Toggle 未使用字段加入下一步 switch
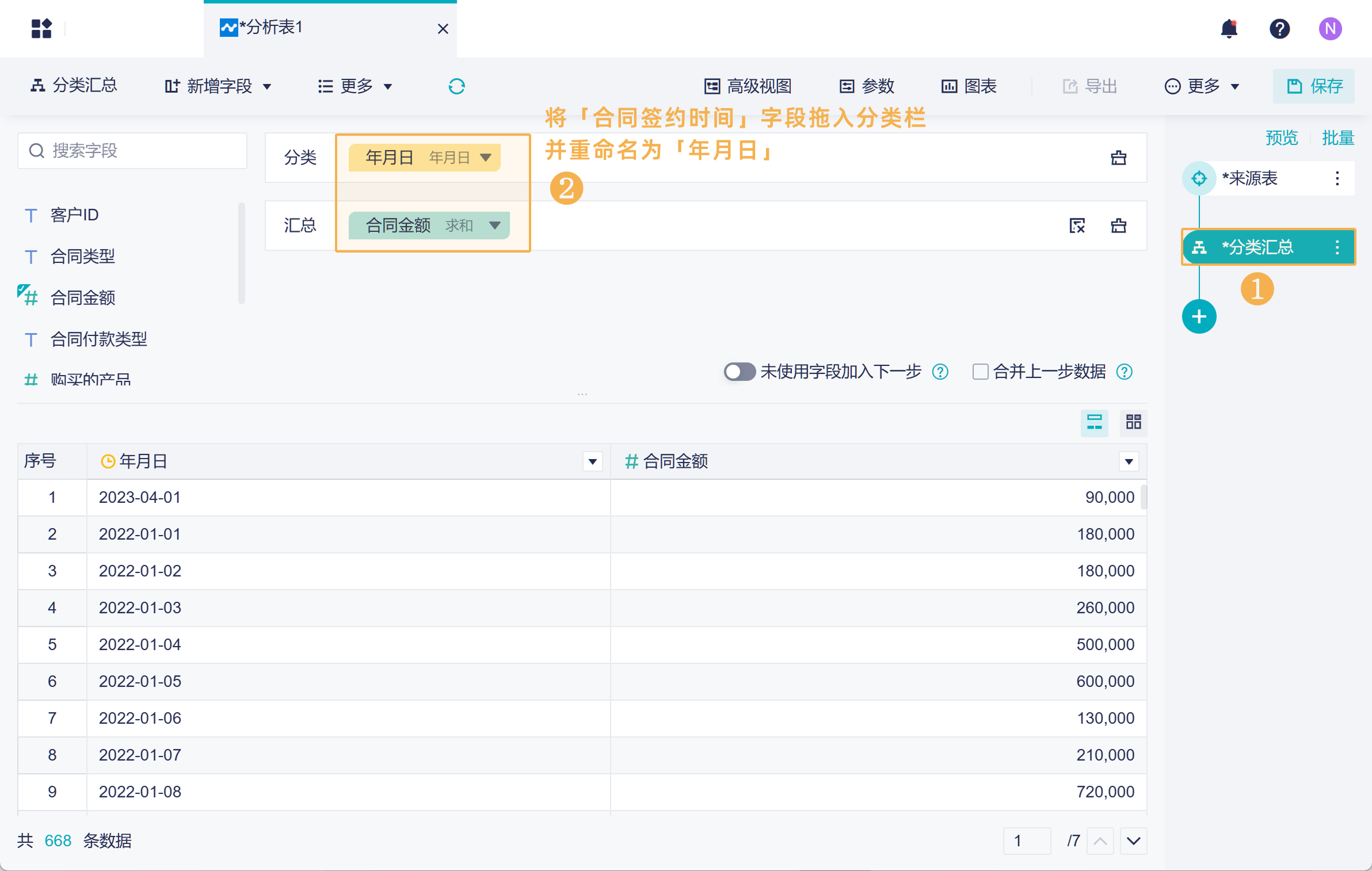Image resolution: width=1372 pixels, height=871 pixels. (x=739, y=372)
